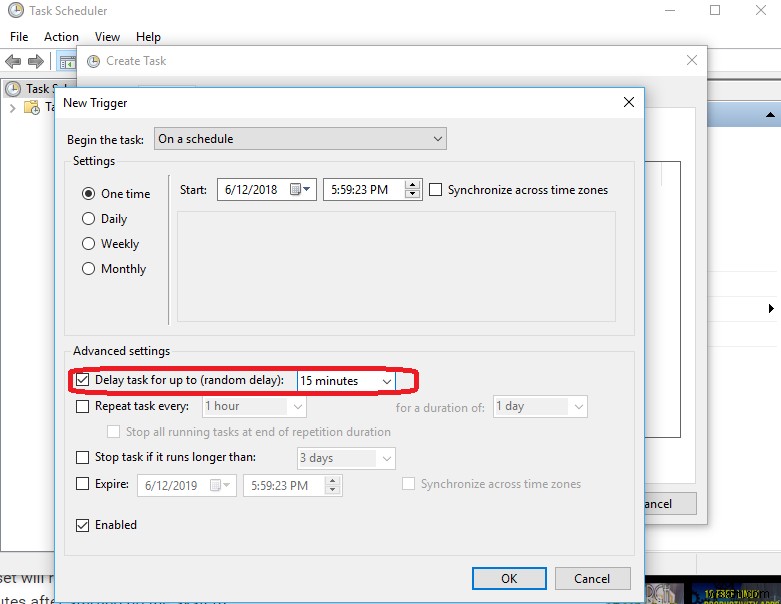Click the expire time up spinner

pos(332,481)
